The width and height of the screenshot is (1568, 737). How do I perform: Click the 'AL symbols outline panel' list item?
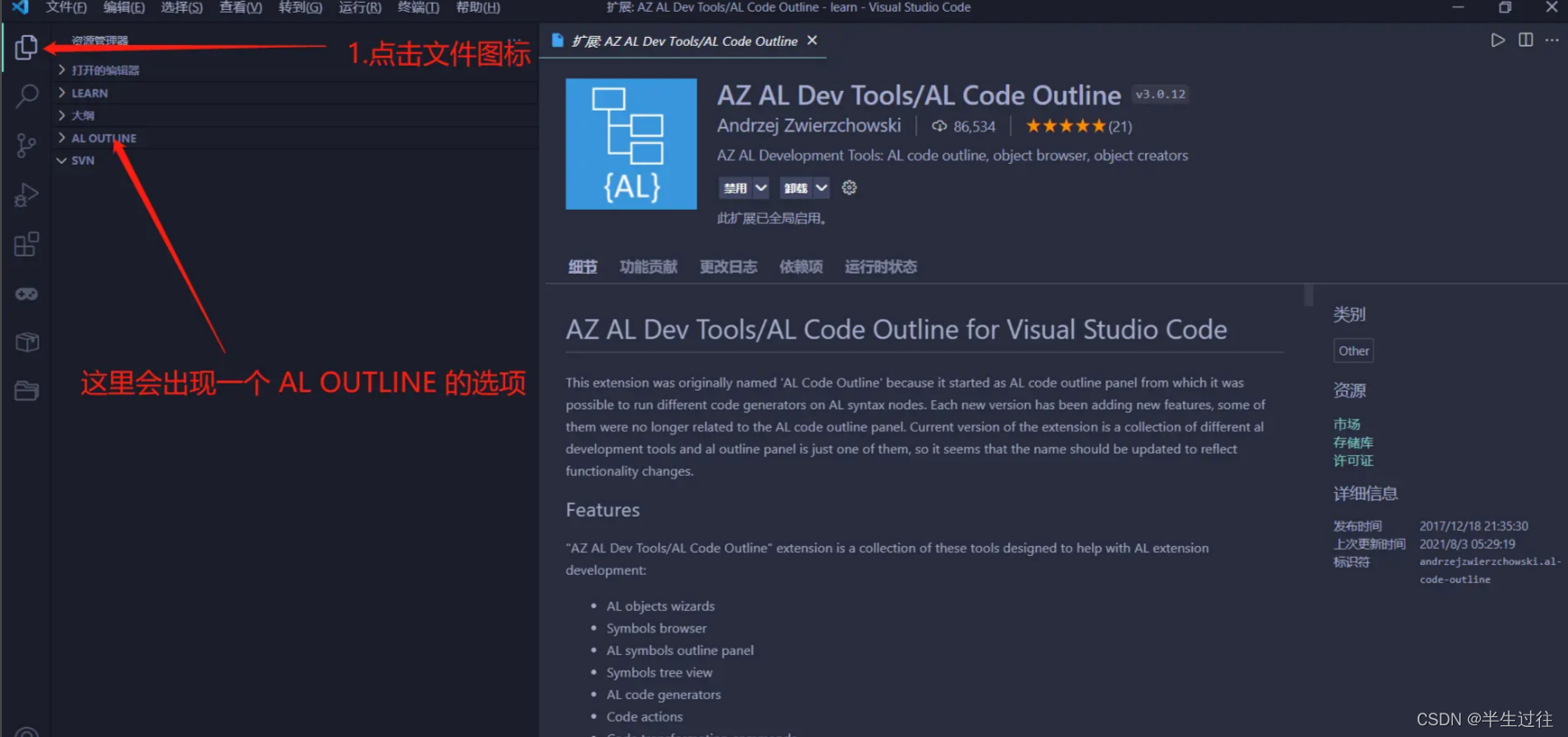tap(680, 651)
